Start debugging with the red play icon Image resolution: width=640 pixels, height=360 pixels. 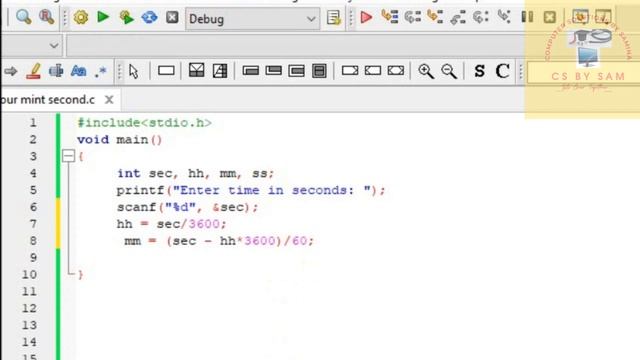366,18
